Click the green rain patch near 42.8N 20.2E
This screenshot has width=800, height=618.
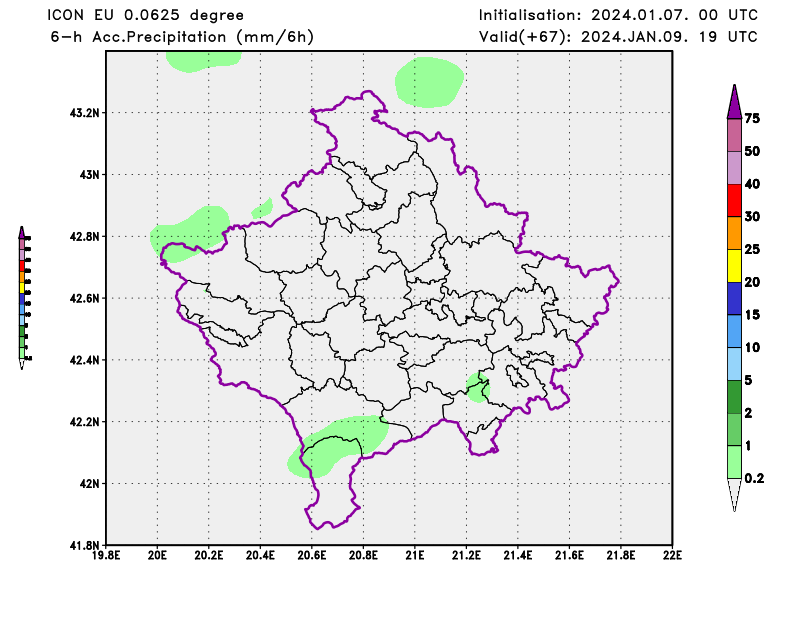[x=190, y=234]
